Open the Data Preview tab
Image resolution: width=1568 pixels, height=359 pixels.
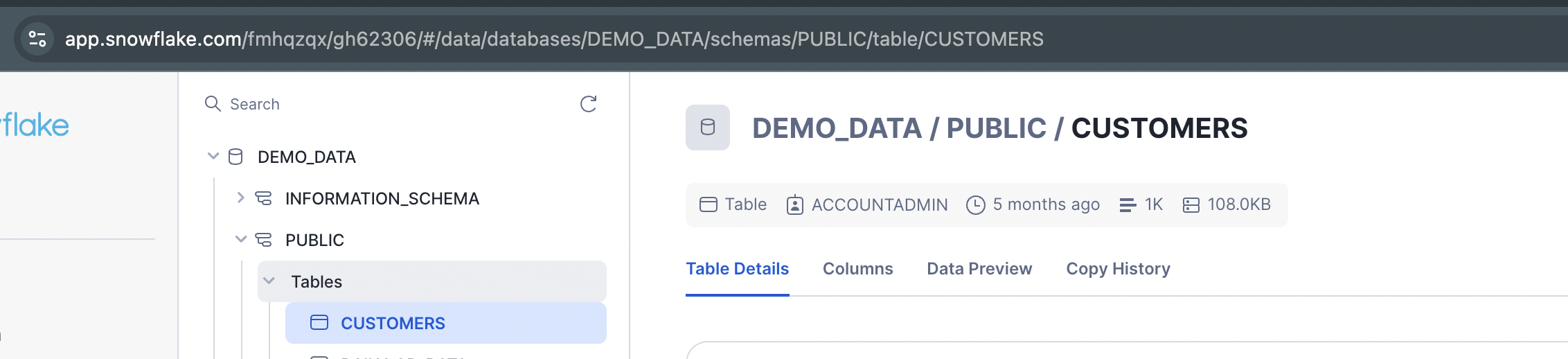pyautogui.click(x=980, y=269)
